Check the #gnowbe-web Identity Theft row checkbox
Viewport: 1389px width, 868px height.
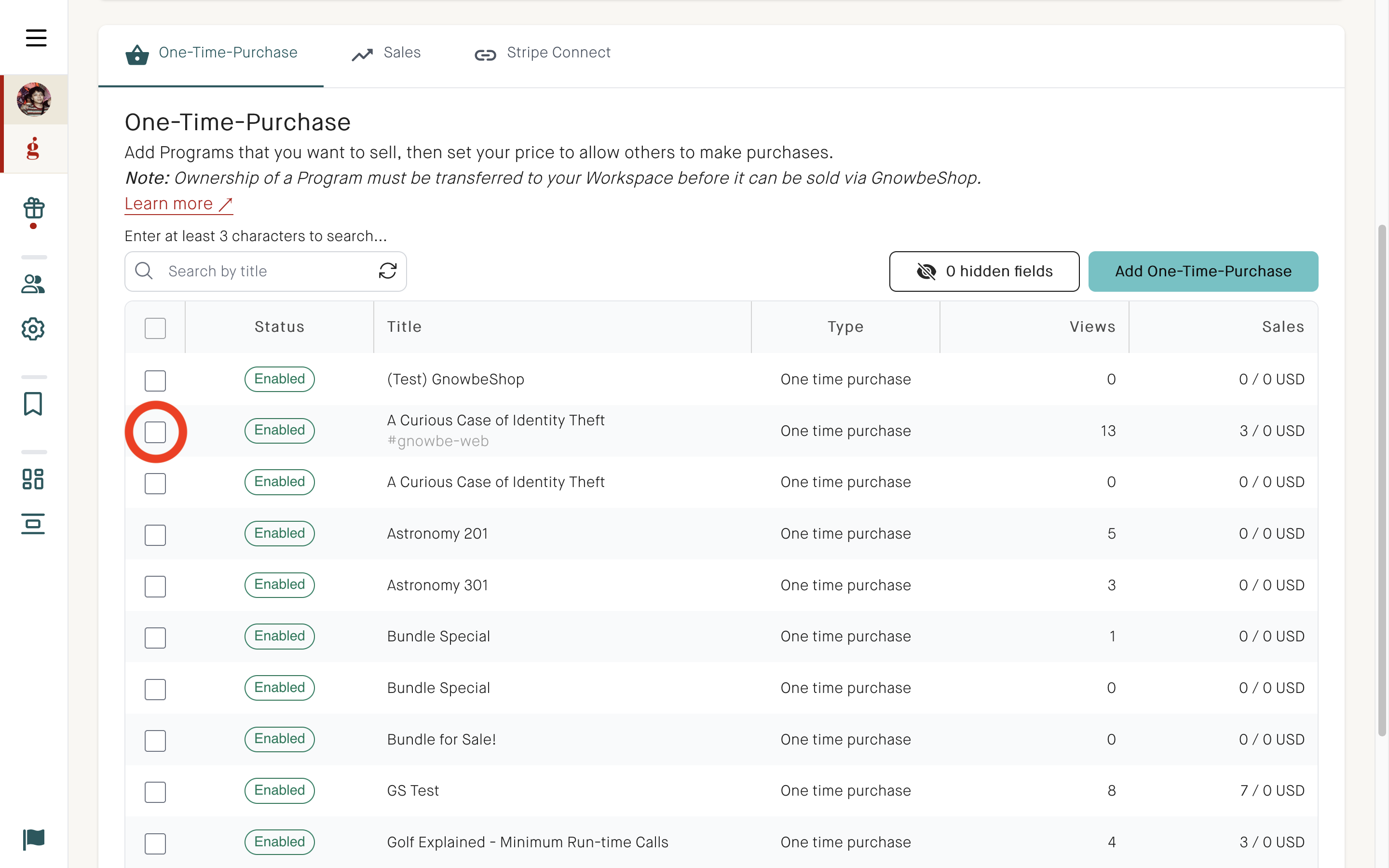(155, 432)
